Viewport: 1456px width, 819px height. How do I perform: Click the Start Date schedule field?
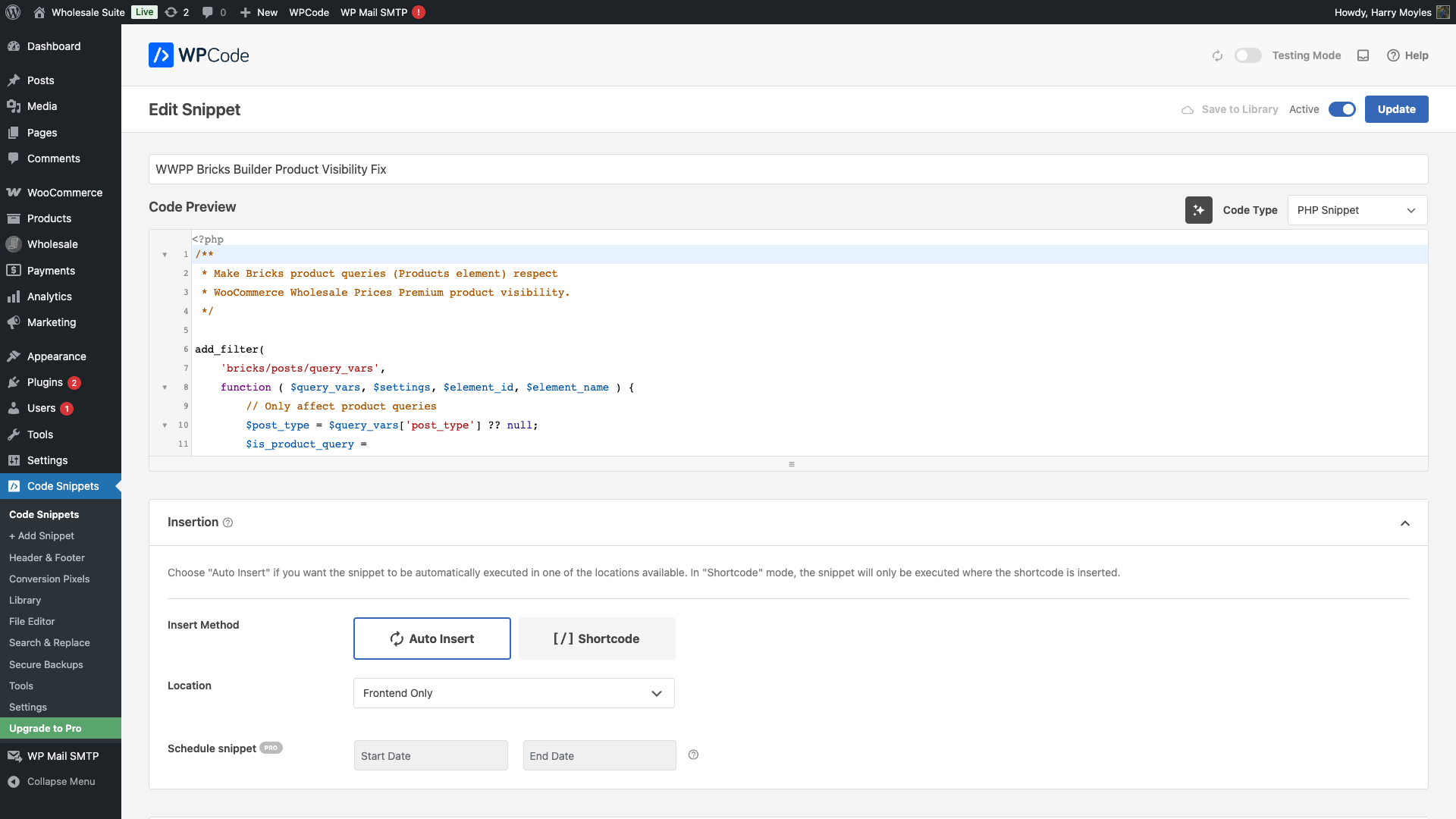[430, 755]
